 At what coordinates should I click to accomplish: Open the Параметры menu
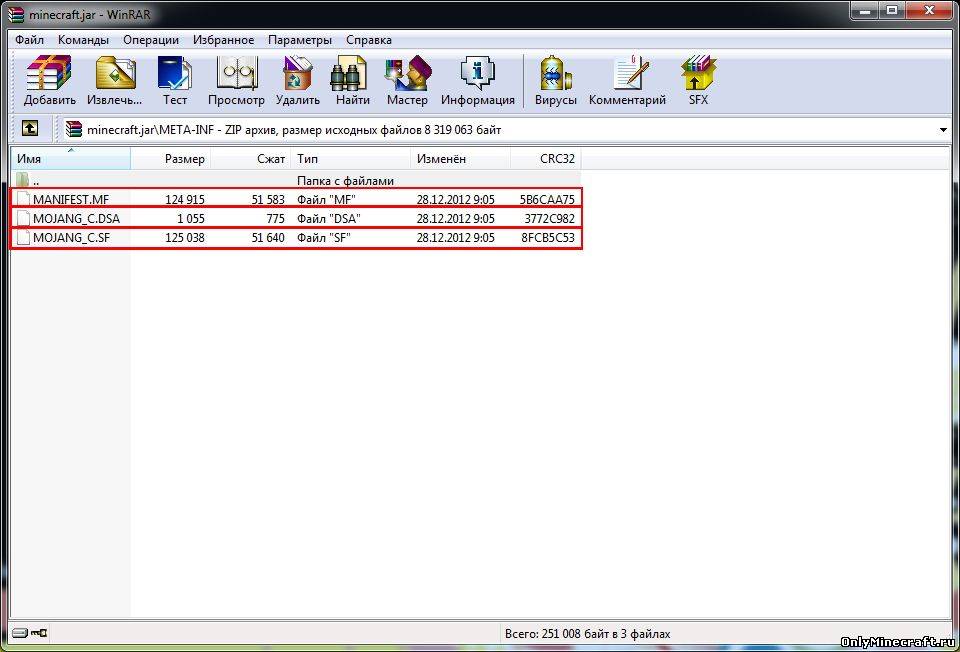pyautogui.click(x=299, y=40)
